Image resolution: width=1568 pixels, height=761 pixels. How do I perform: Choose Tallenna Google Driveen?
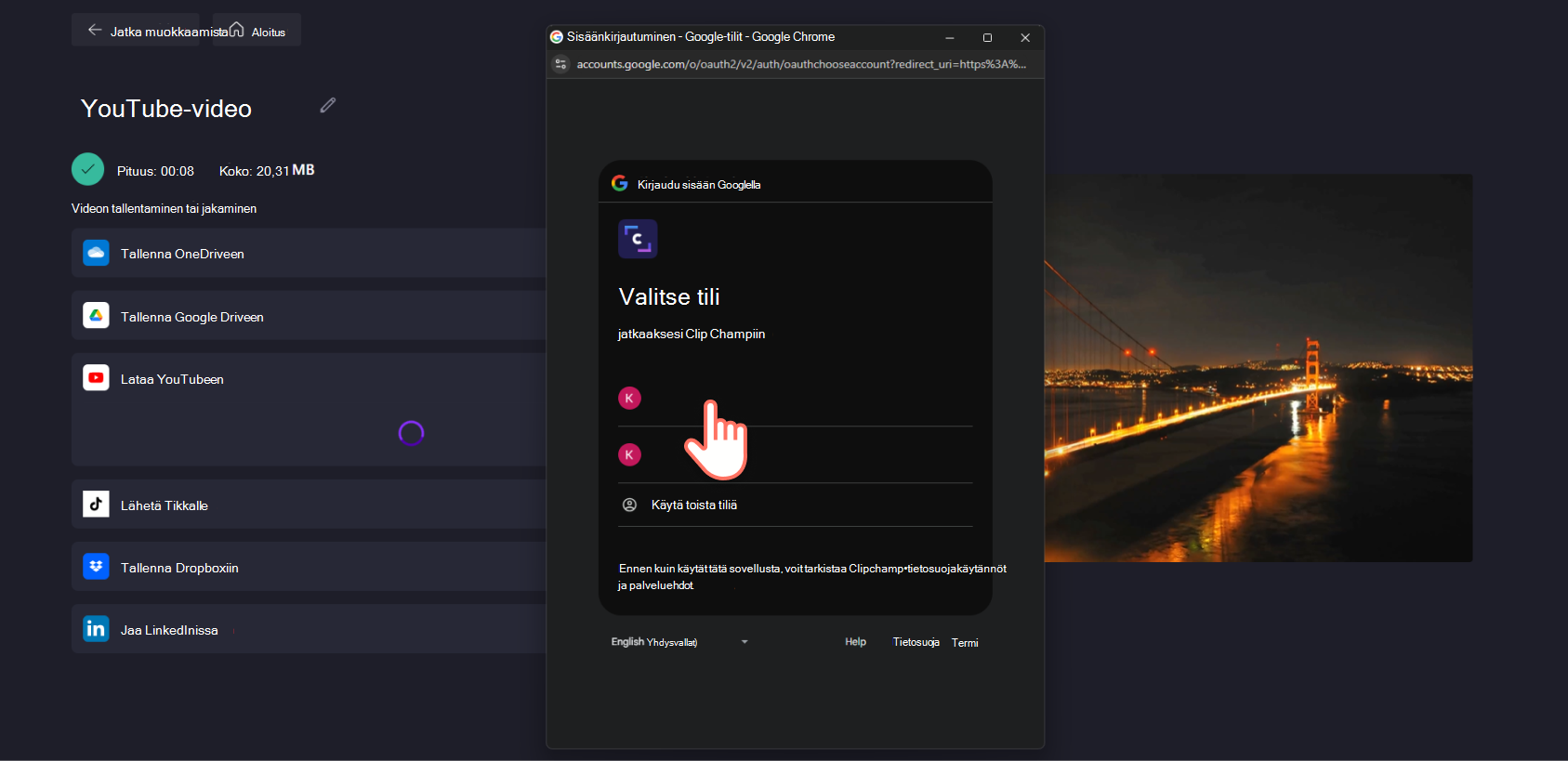309,316
